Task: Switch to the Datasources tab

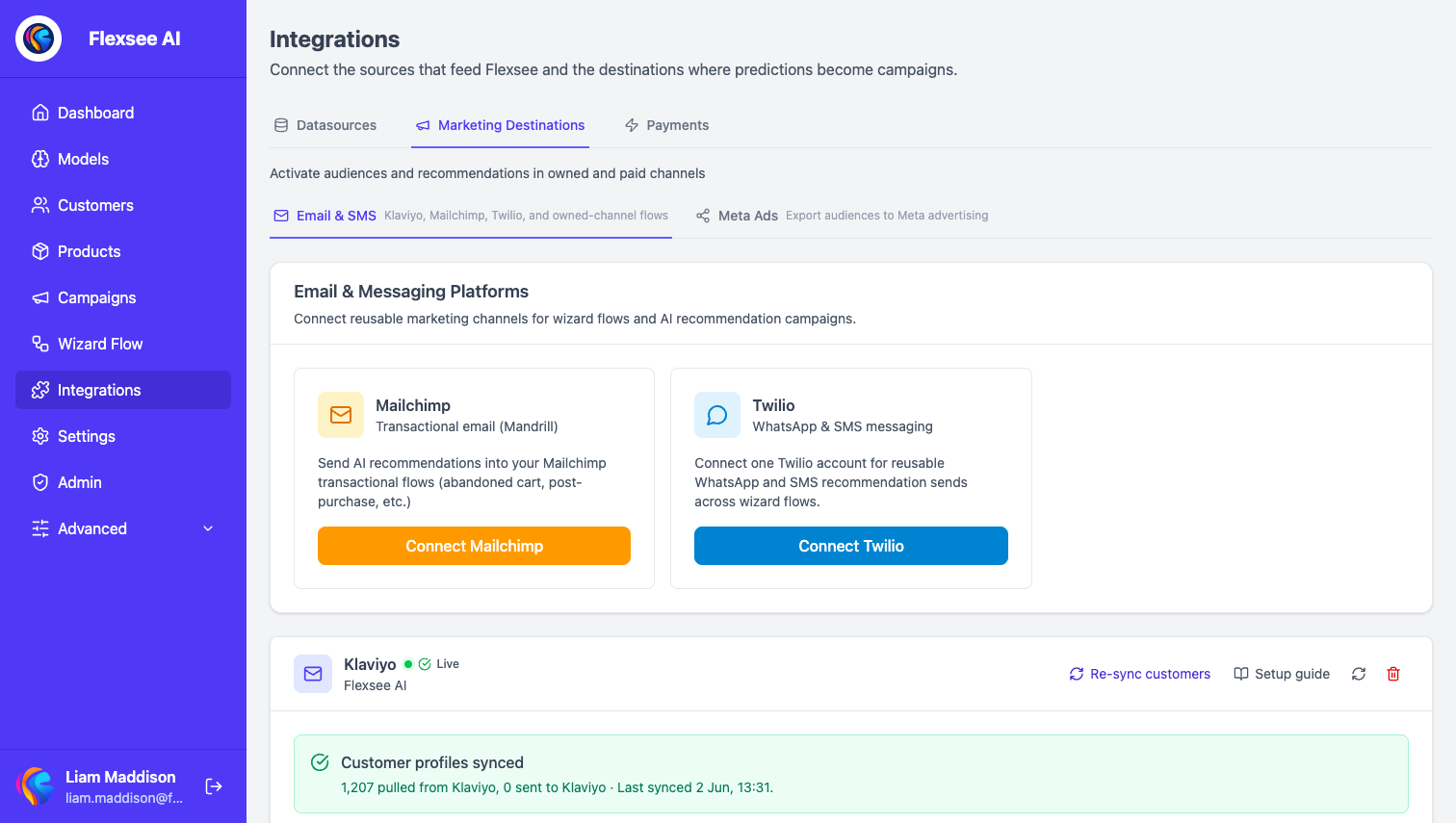Action: tap(325, 125)
